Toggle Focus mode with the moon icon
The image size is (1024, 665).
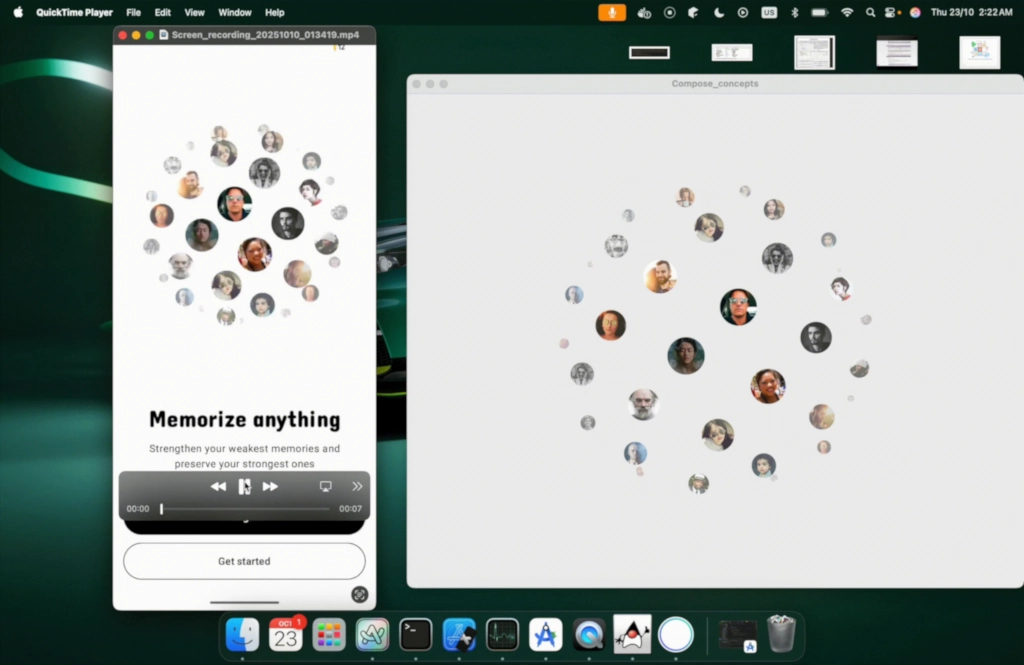[x=719, y=12]
